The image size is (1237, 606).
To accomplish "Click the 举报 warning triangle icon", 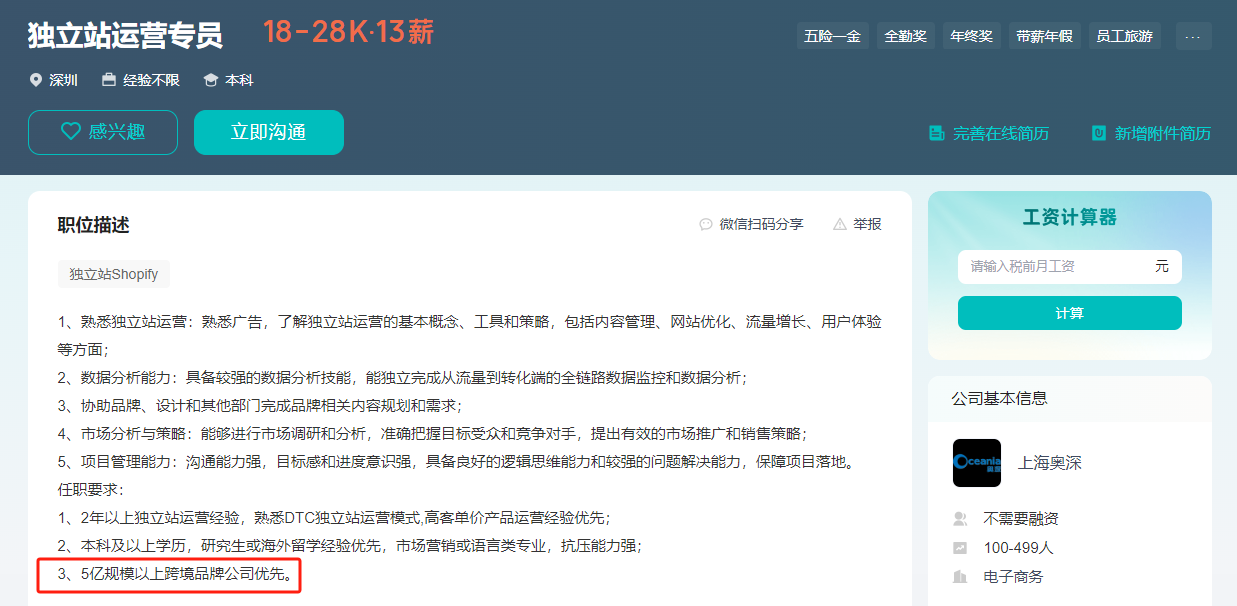I will point(840,224).
